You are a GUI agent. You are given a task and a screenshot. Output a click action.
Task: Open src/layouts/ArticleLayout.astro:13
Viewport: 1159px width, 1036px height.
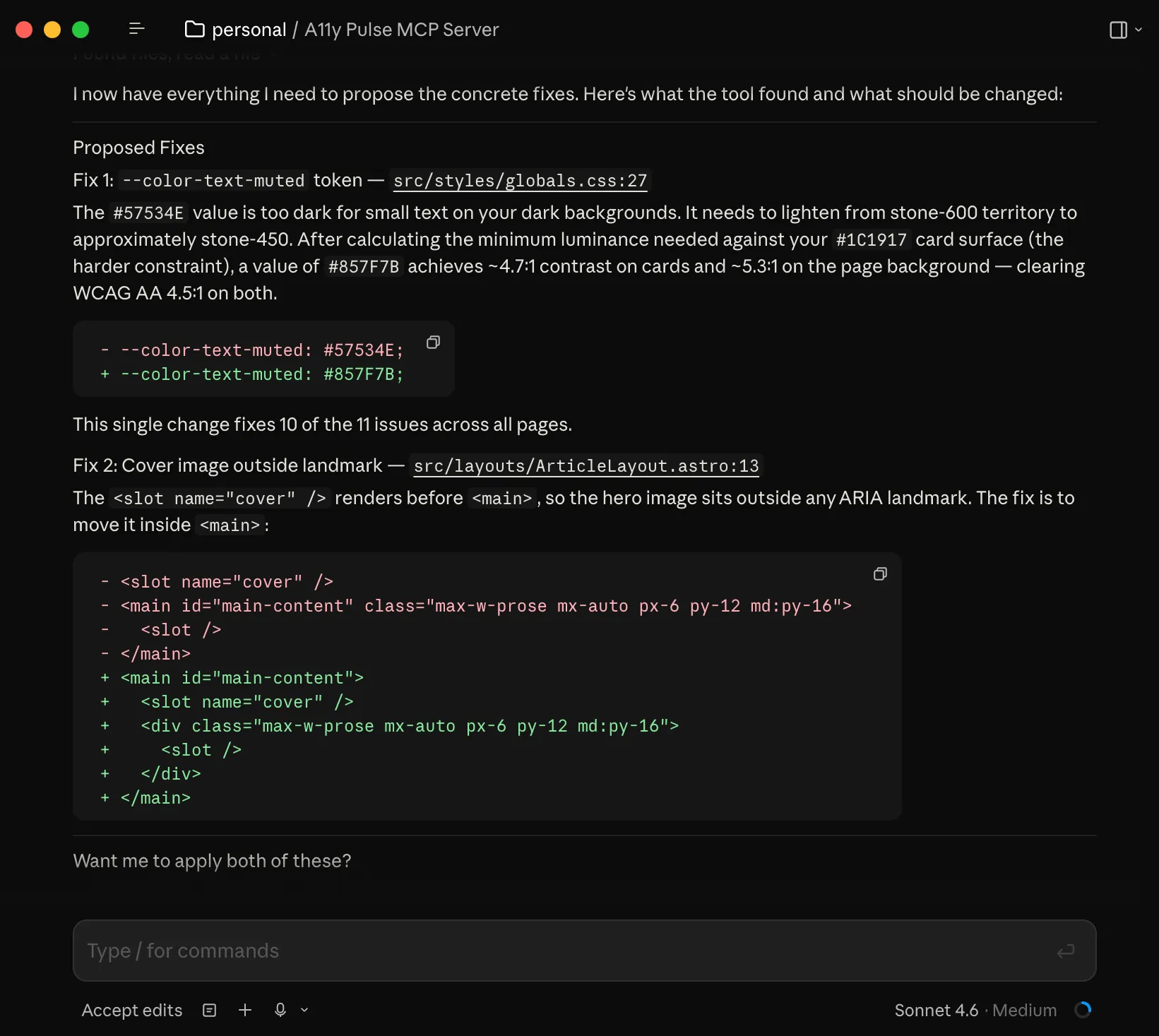point(586,465)
